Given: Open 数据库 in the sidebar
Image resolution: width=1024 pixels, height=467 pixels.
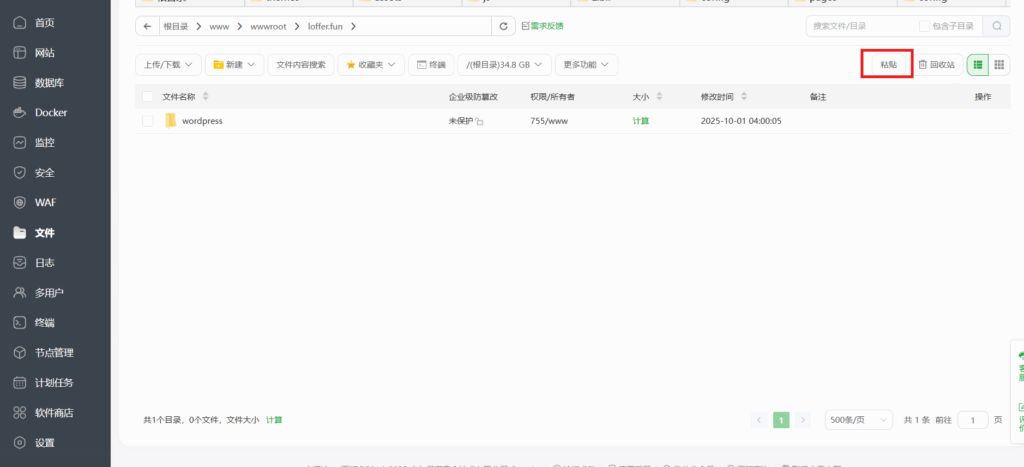Looking at the screenshot, I should click(50, 83).
